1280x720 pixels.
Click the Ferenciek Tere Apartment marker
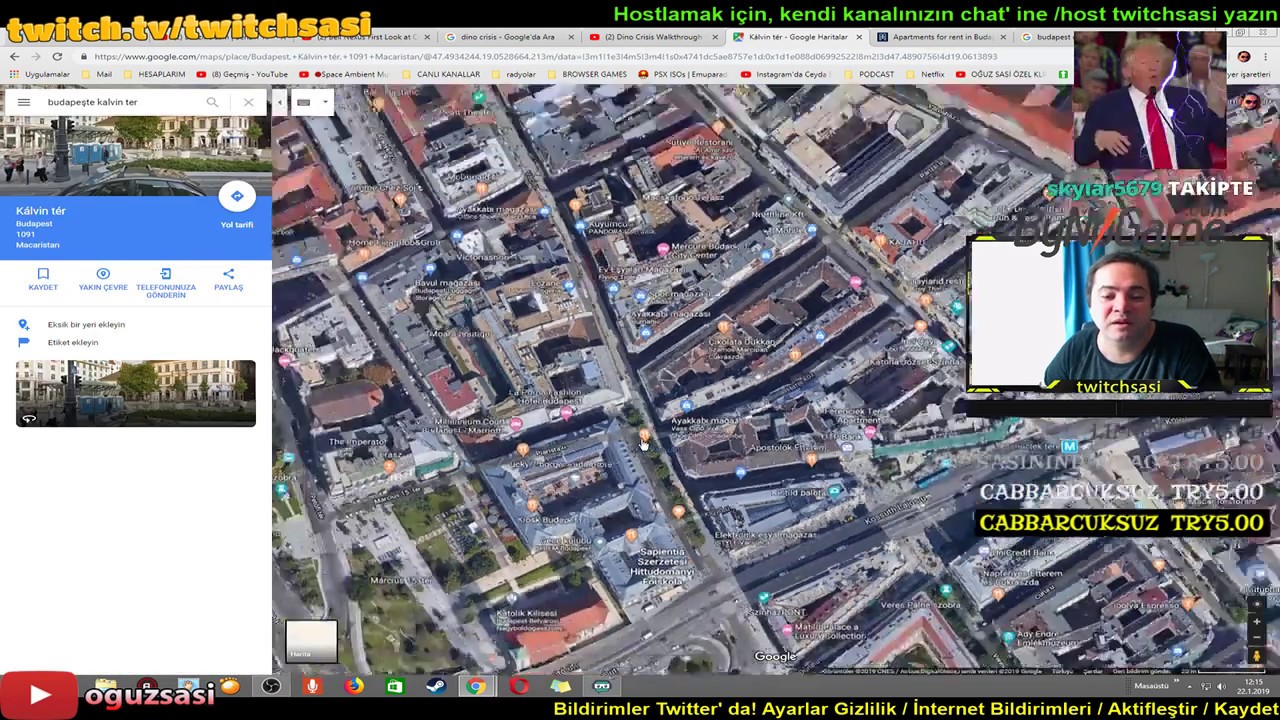pyautogui.click(x=871, y=431)
